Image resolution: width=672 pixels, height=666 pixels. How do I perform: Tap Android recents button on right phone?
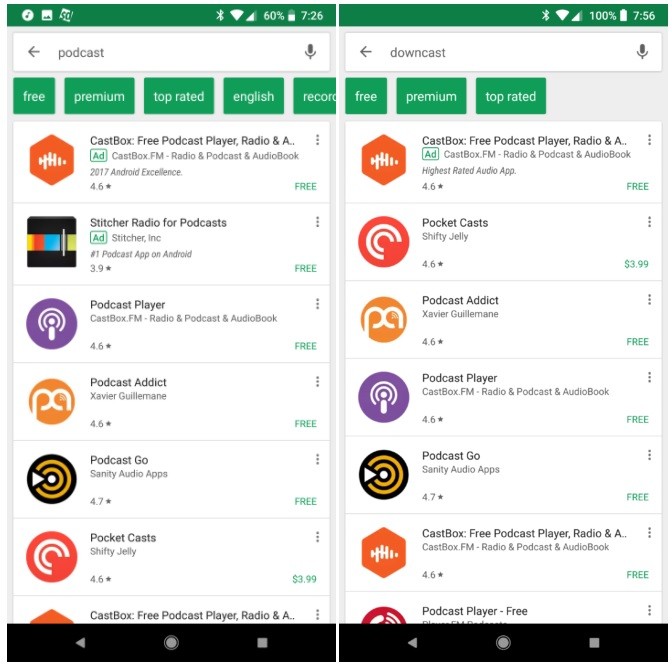point(594,642)
